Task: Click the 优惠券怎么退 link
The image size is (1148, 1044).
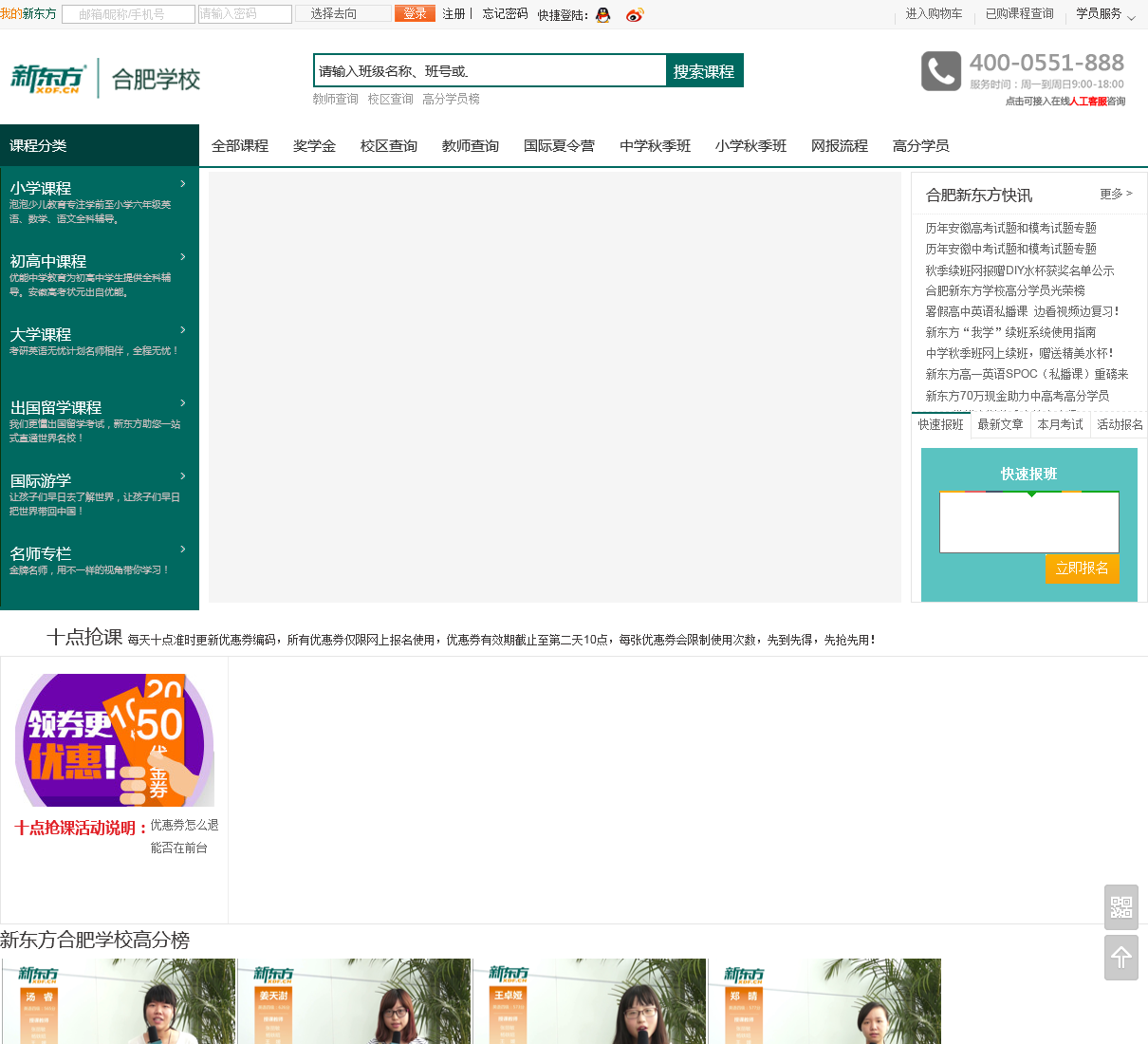Action: click(185, 826)
